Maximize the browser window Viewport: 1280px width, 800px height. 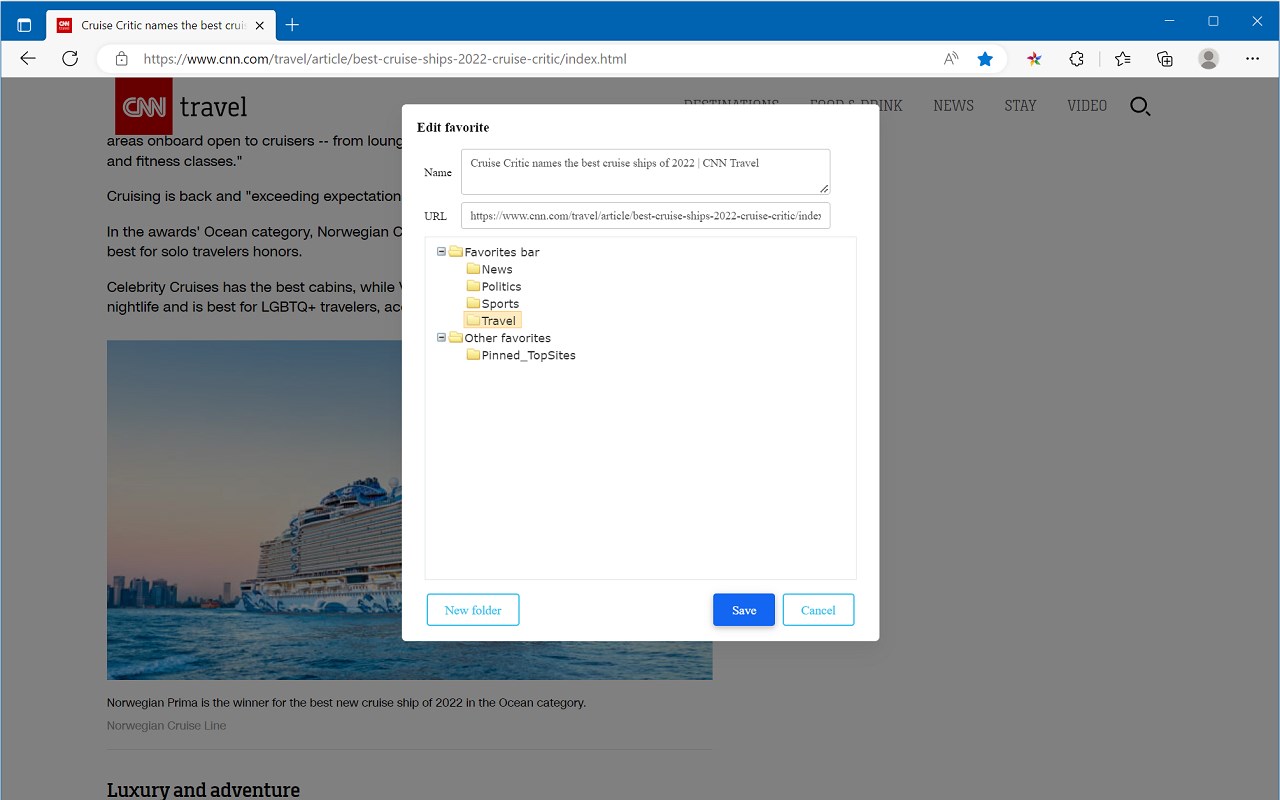pos(1213,21)
